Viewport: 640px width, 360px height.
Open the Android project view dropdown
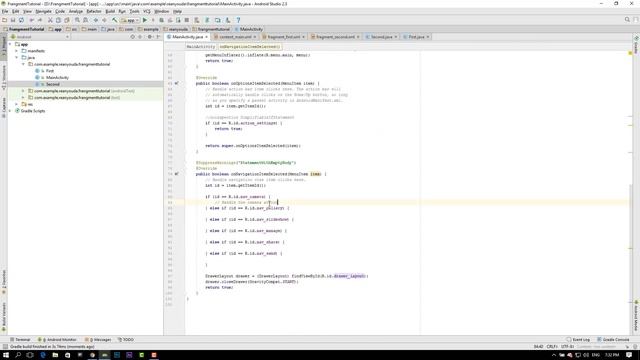click(x=40, y=37)
